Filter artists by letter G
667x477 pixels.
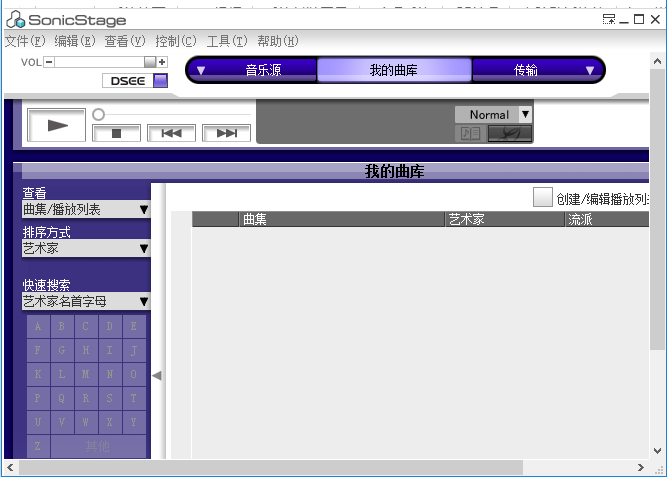point(62,350)
